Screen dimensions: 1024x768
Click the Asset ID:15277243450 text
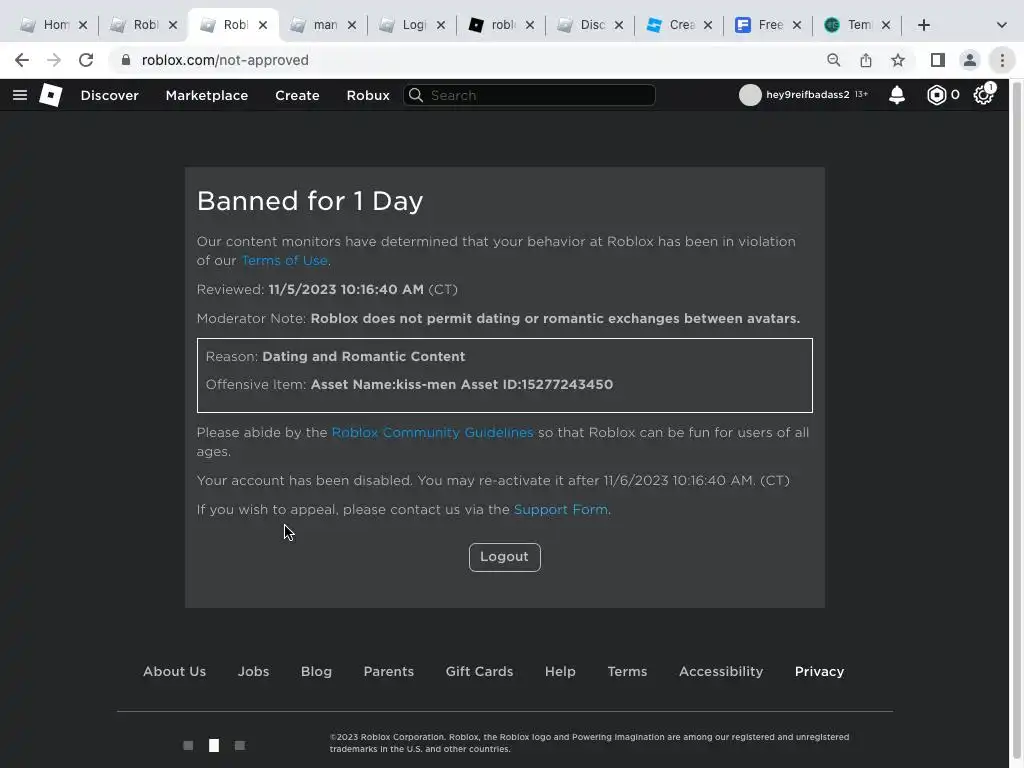click(537, 385)
